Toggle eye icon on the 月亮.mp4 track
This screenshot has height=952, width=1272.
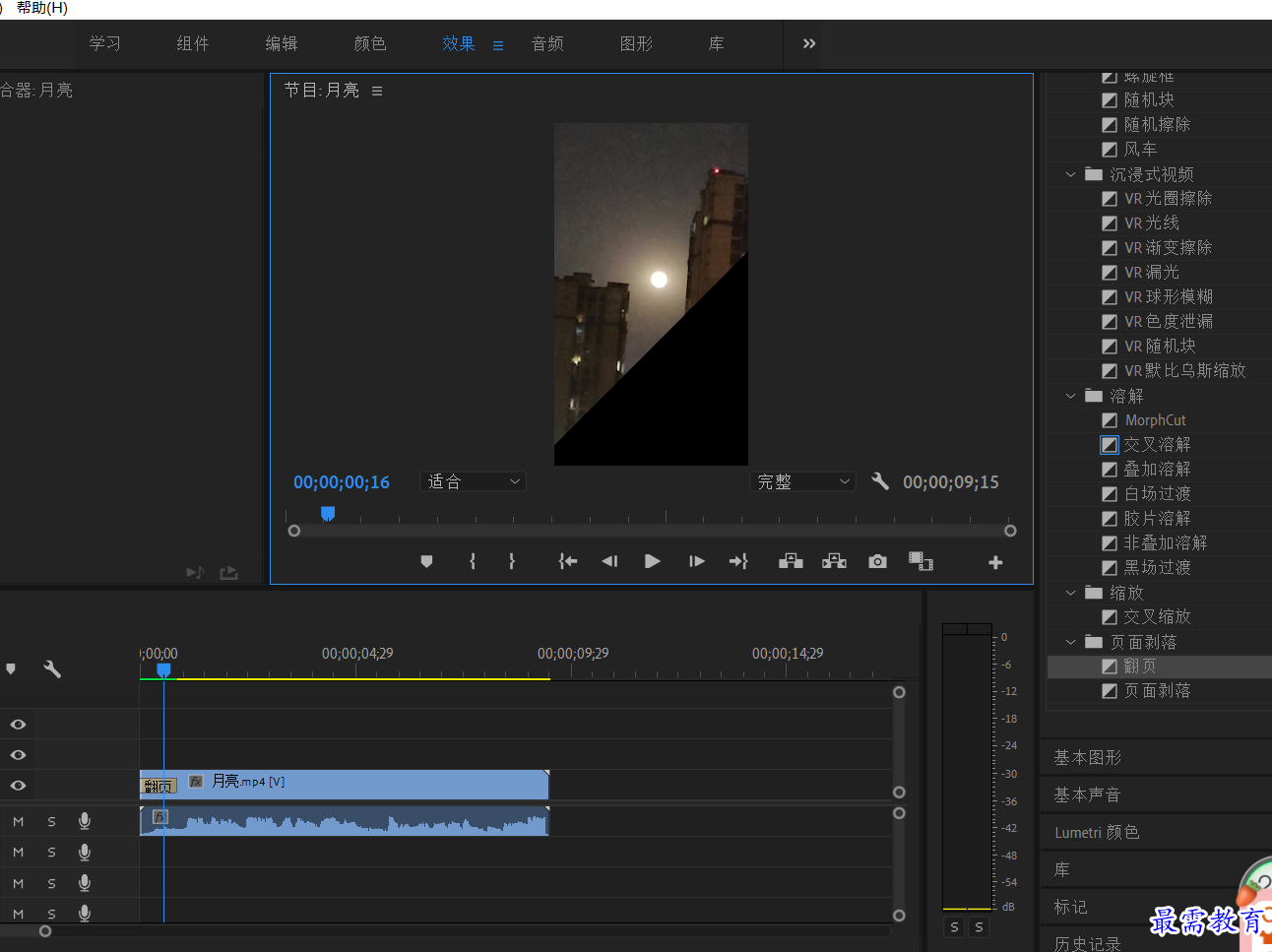(18, 786)
